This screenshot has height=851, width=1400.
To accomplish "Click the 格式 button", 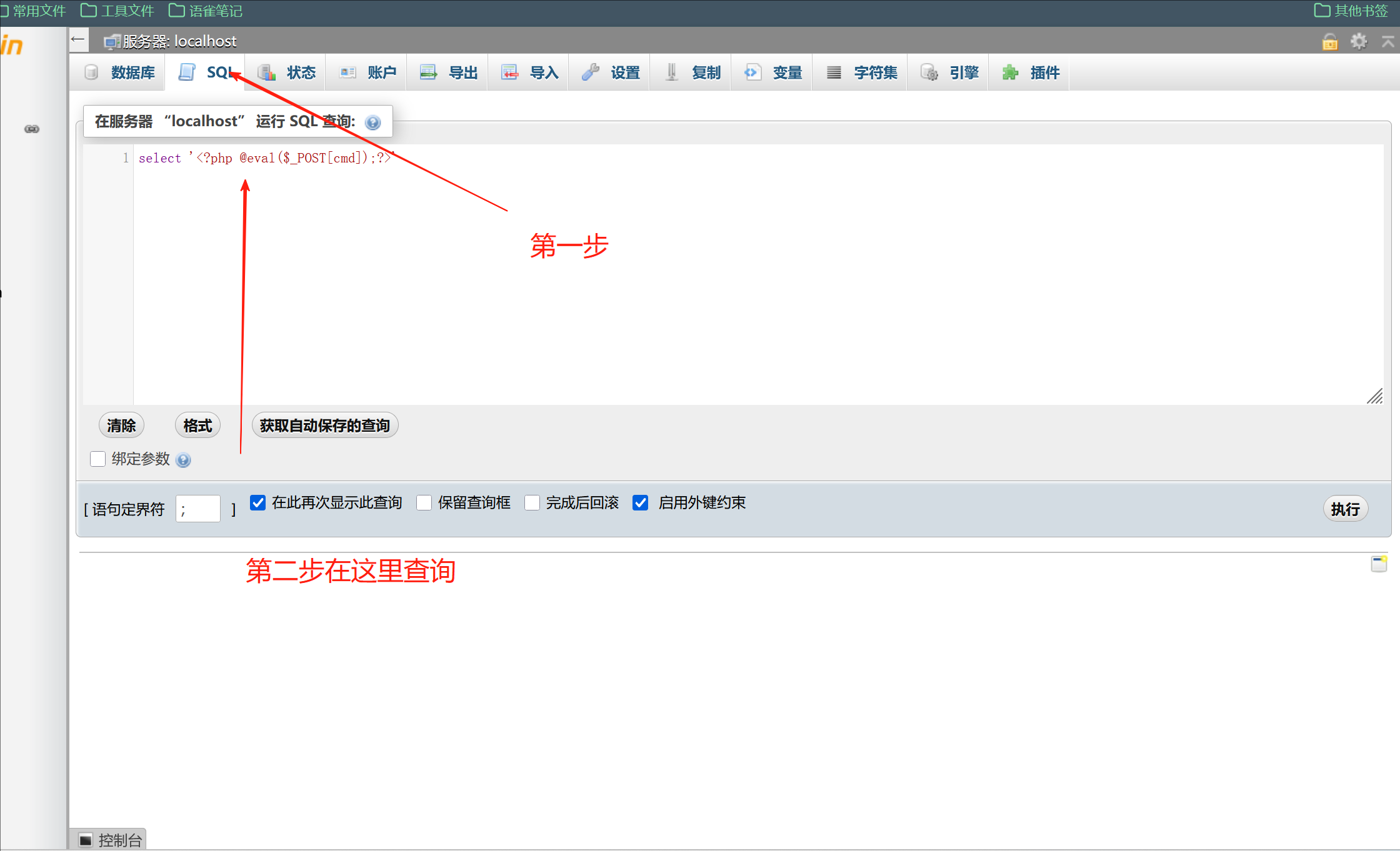I will click(x=197, y=425).
